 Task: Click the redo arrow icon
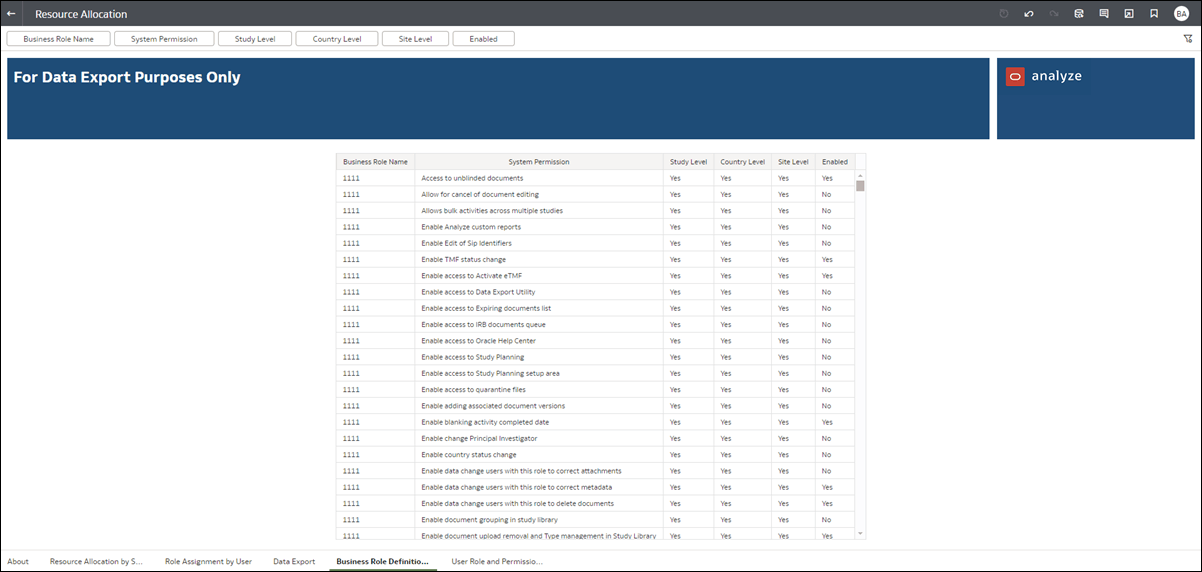1054,14
